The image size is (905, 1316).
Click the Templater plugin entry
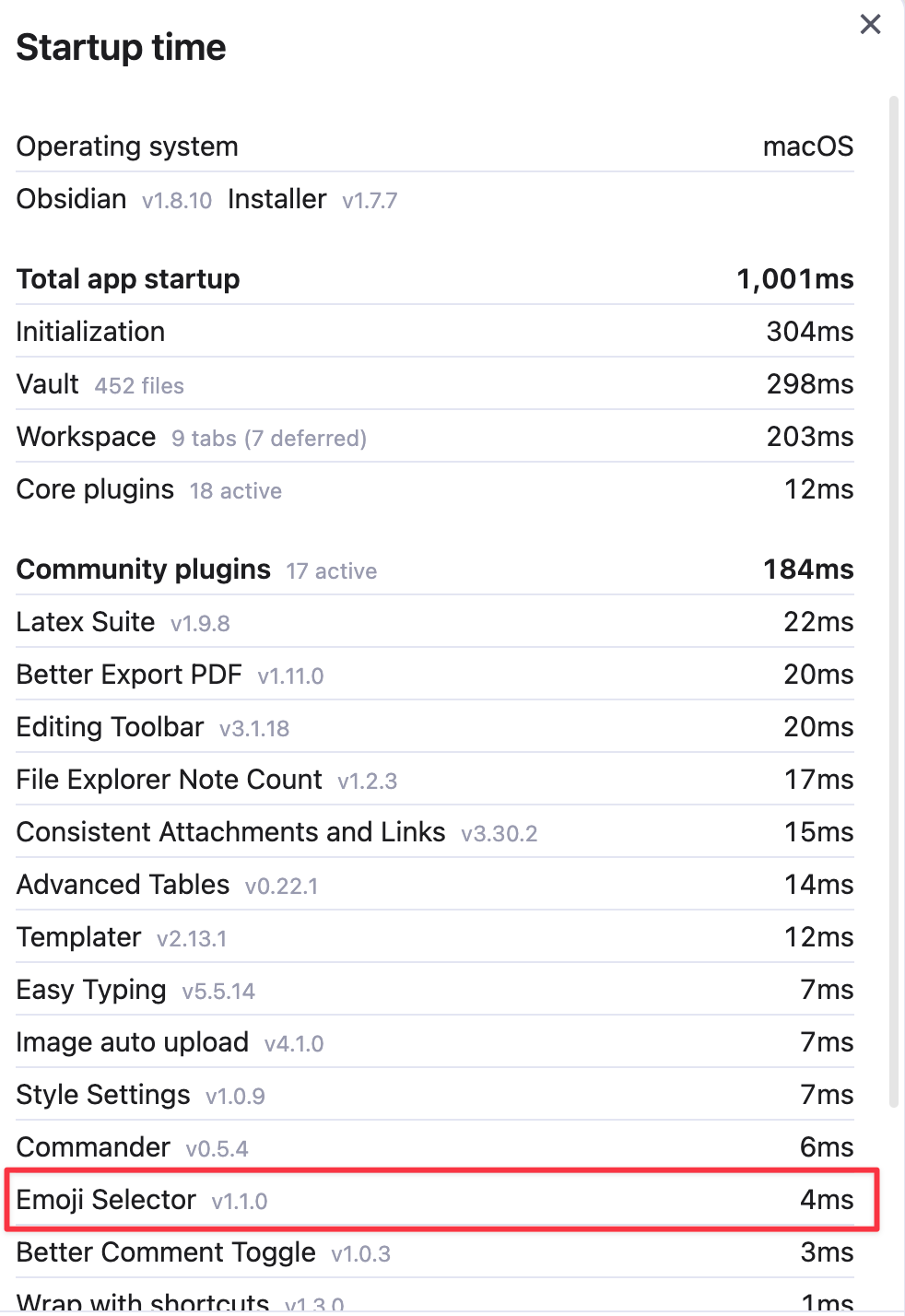pos(78,937)
